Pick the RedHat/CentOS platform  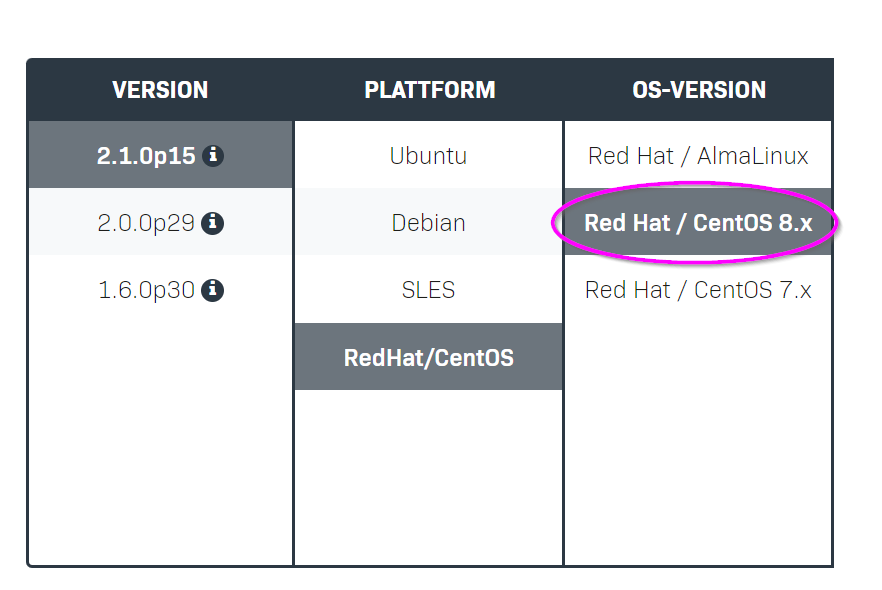(429, 357)
